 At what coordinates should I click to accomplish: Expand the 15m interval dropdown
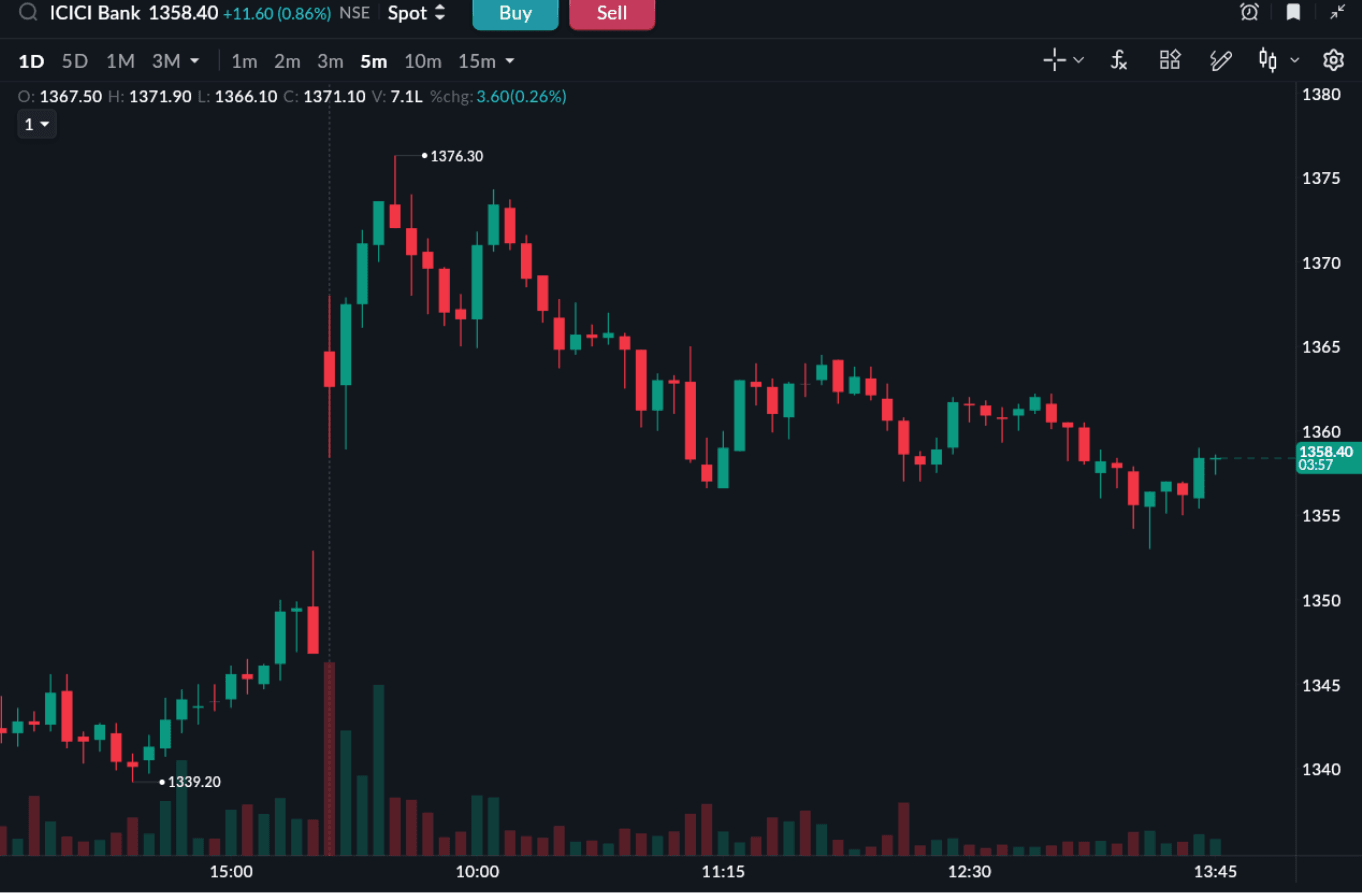[487, 61]
